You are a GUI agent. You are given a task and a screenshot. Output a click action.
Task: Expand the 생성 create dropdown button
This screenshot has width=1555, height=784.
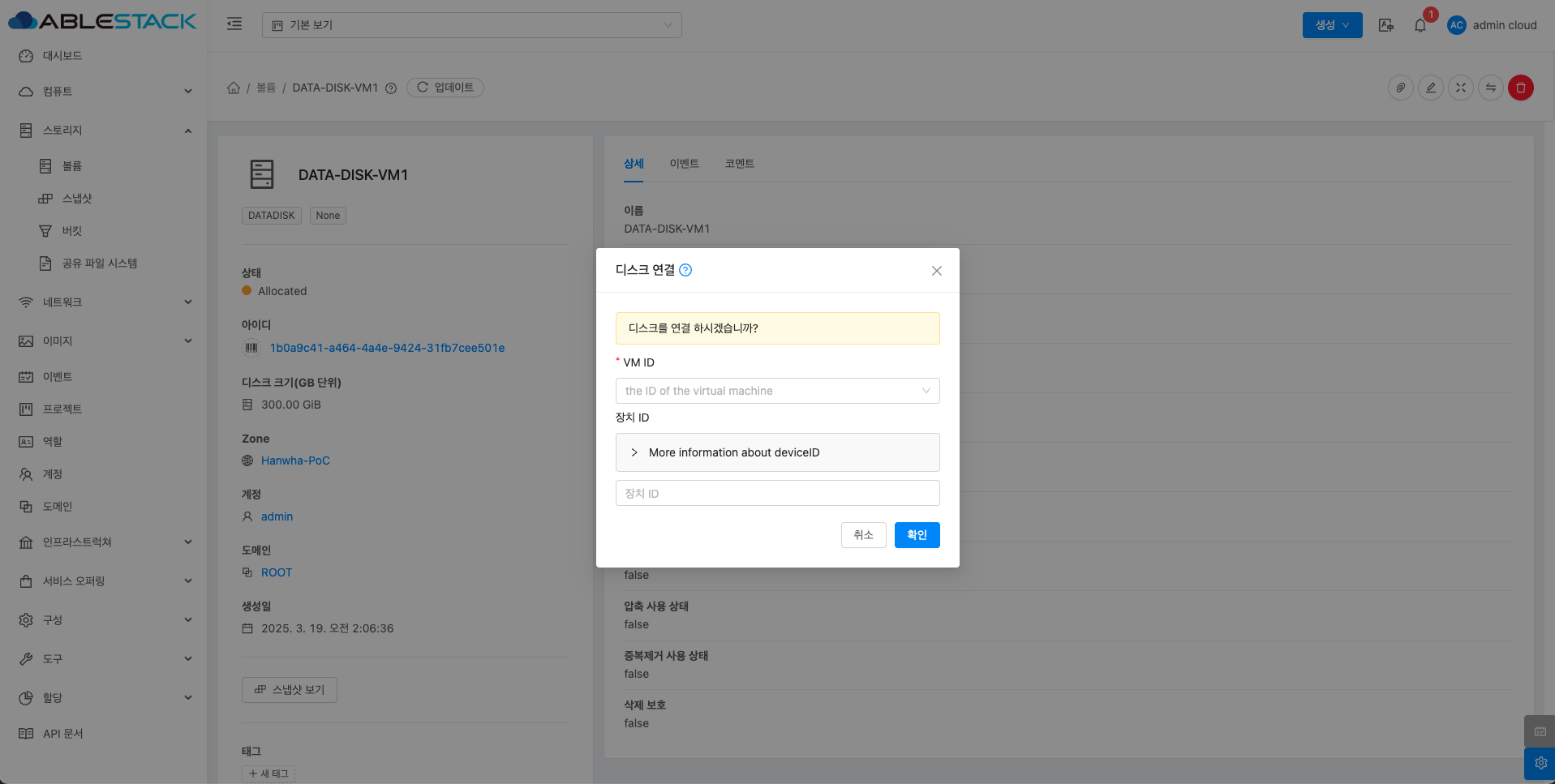(x=1332, y=25)
